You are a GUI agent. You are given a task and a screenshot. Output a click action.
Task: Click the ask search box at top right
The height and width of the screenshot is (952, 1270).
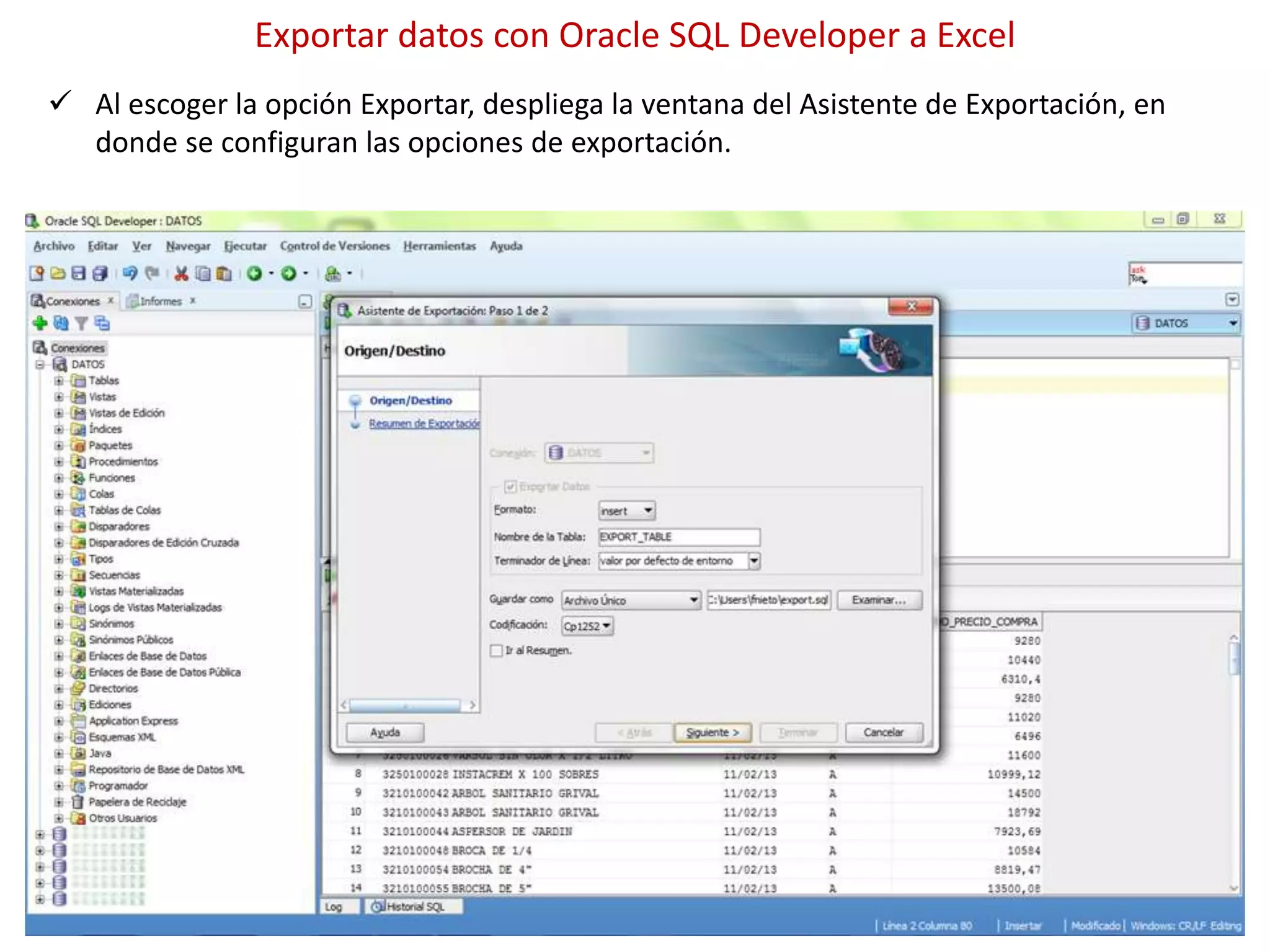[1185, 274]
